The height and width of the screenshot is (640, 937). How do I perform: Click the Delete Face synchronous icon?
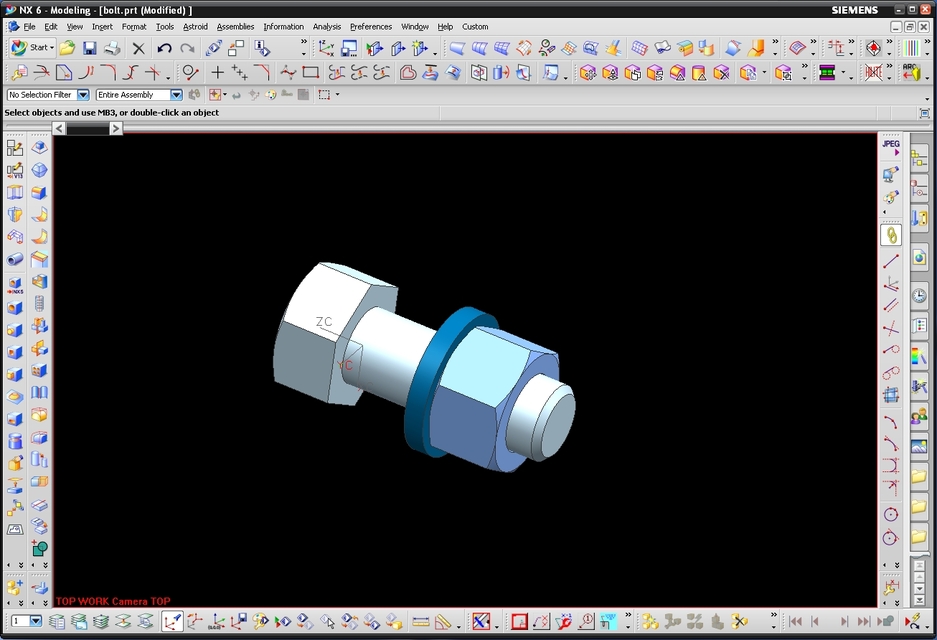722,73
